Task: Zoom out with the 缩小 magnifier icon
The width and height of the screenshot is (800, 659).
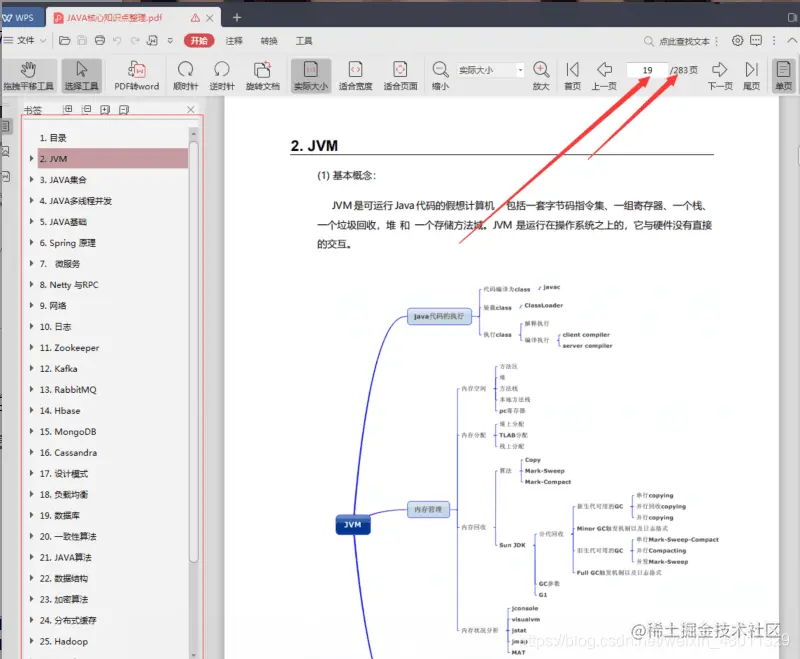Action: click(x=441, y=72)
